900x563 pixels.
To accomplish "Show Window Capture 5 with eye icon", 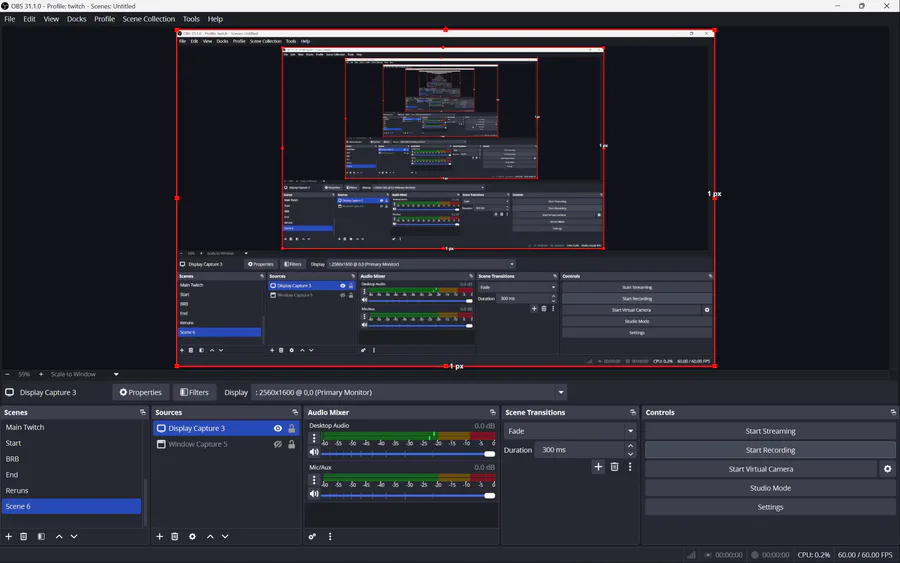I will coord(278,444).
